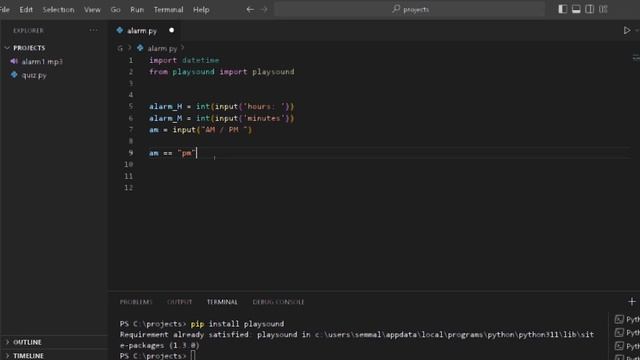Switch to the TERMINAL panel tab
The image size is (640, 360).
point(222,302)
